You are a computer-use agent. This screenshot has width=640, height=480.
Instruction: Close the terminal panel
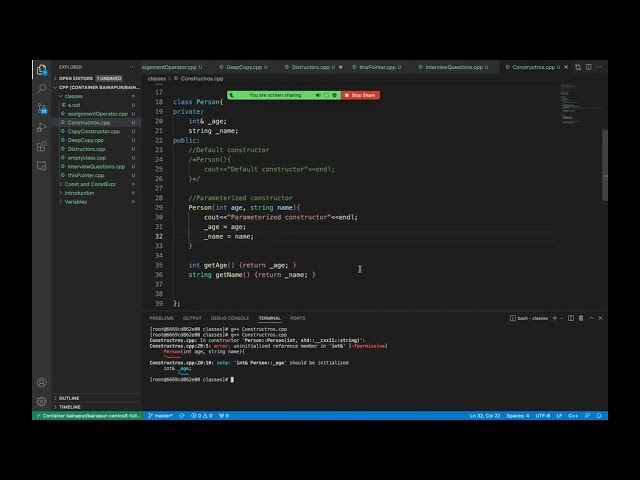(600, 318)
